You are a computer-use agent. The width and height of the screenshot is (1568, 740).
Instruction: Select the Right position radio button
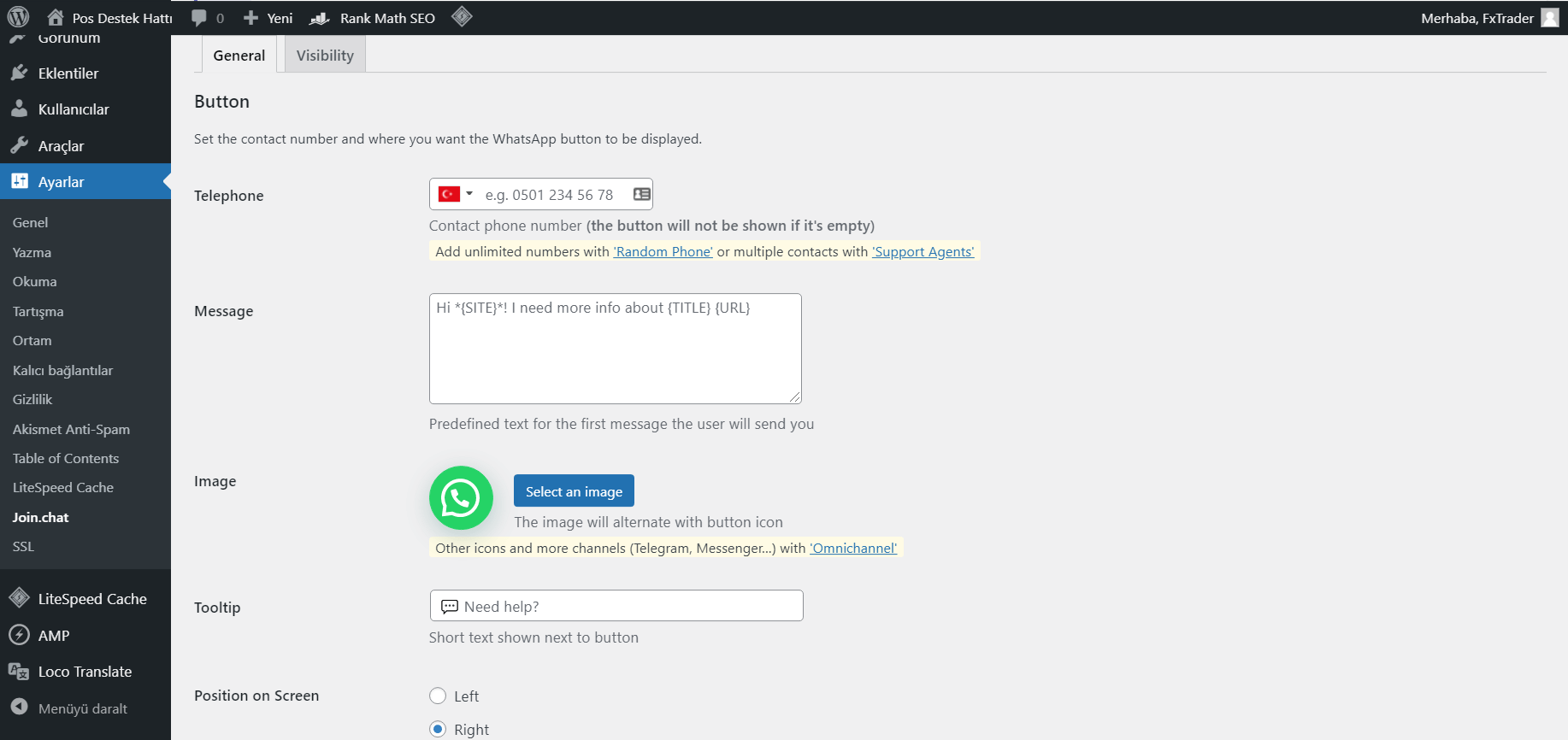pyautogui.click(x=438, y=729)
